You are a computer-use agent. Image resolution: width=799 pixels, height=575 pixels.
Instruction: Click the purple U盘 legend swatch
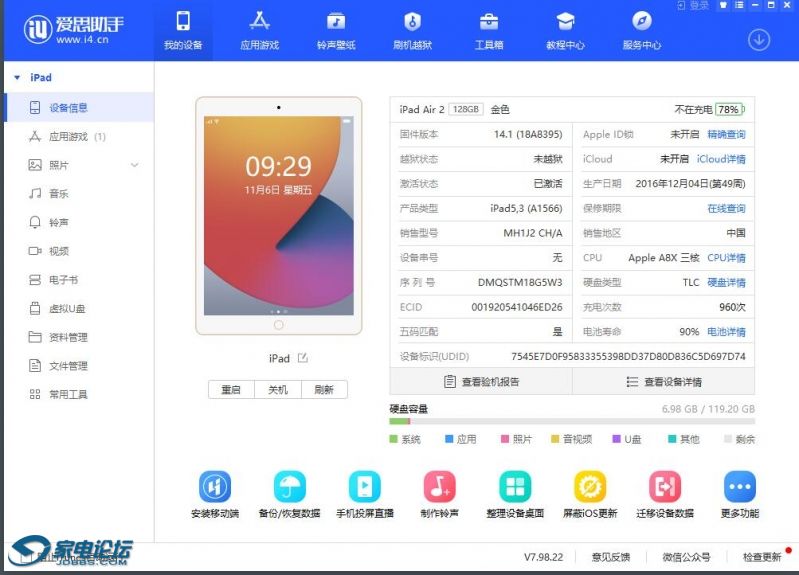click(x=616, y=439)
